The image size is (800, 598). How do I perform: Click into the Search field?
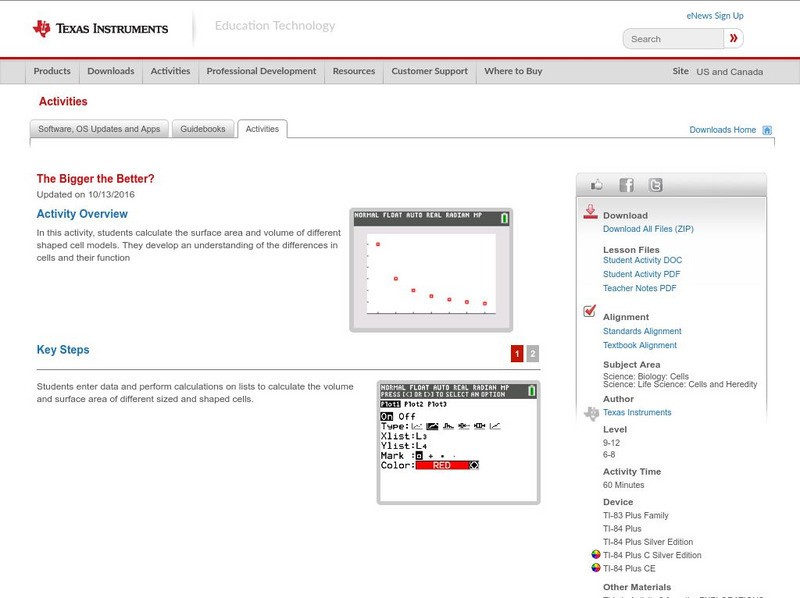674,39
